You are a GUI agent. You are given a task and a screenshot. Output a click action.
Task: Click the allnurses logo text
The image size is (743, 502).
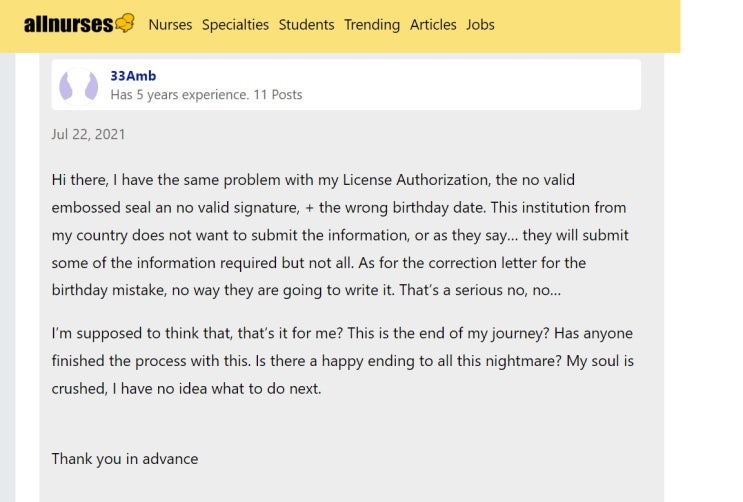[68, 24]
